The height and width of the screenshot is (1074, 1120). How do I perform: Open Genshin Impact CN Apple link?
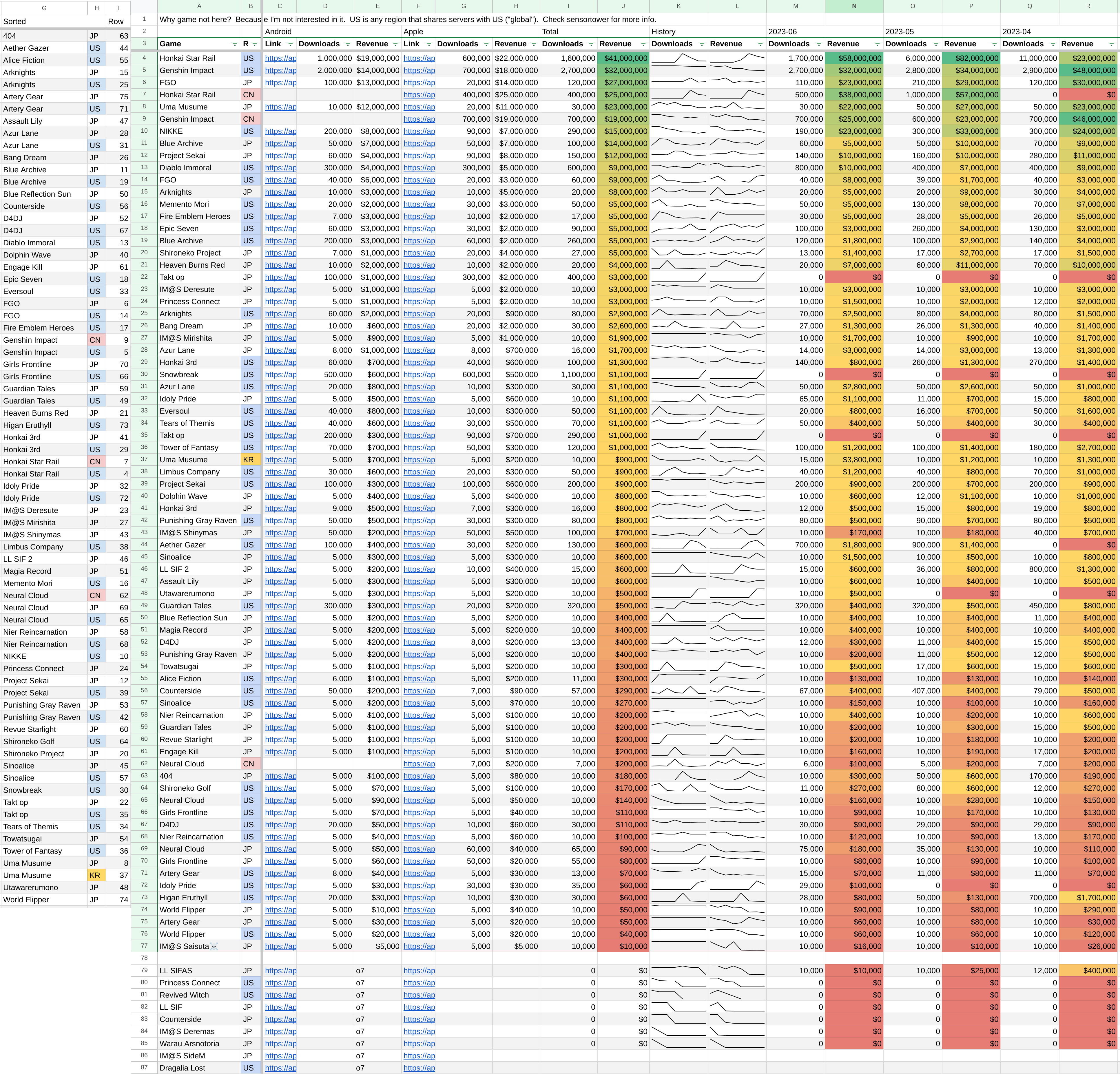419,119
